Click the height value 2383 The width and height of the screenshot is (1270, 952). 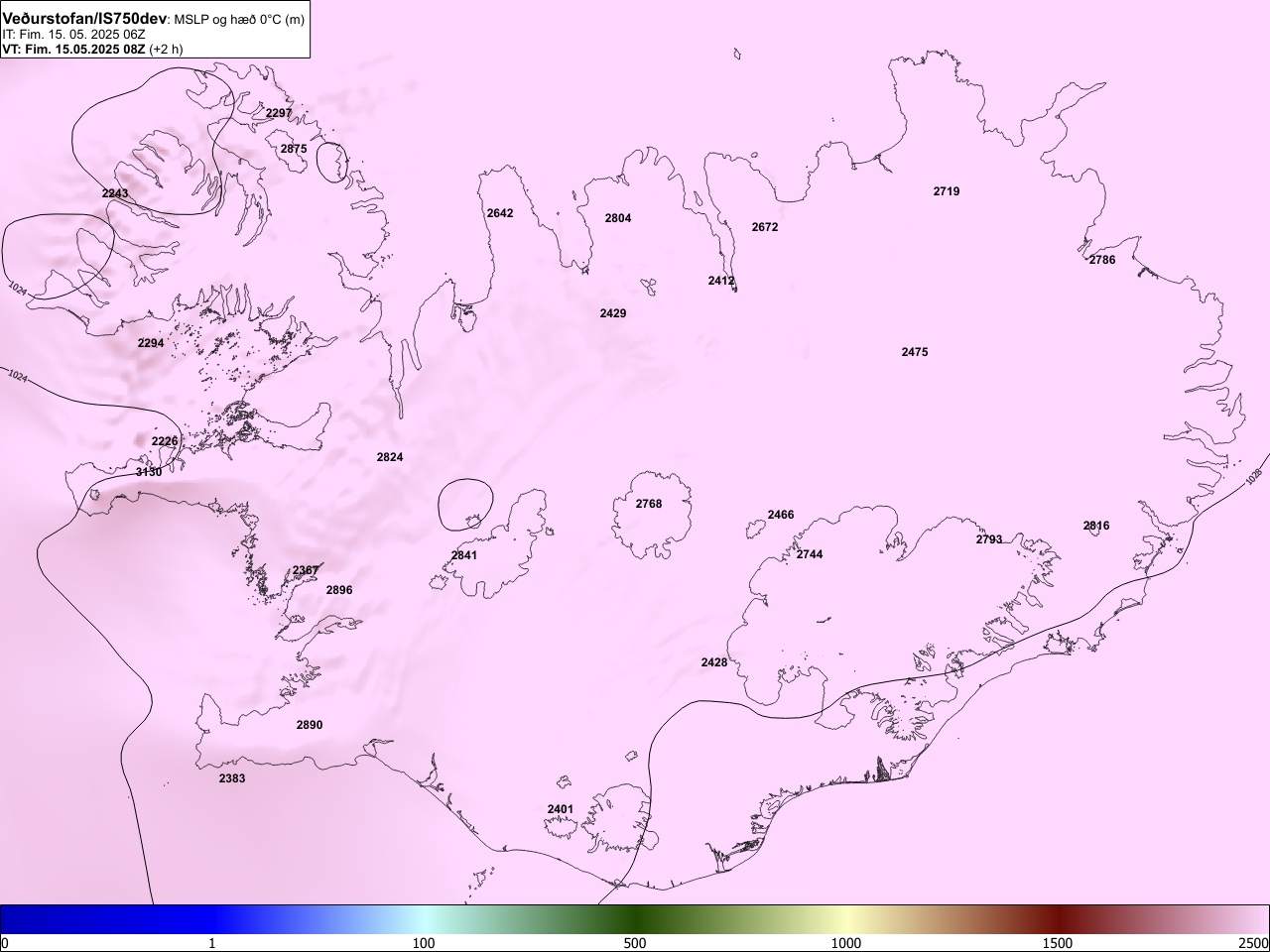232,778
